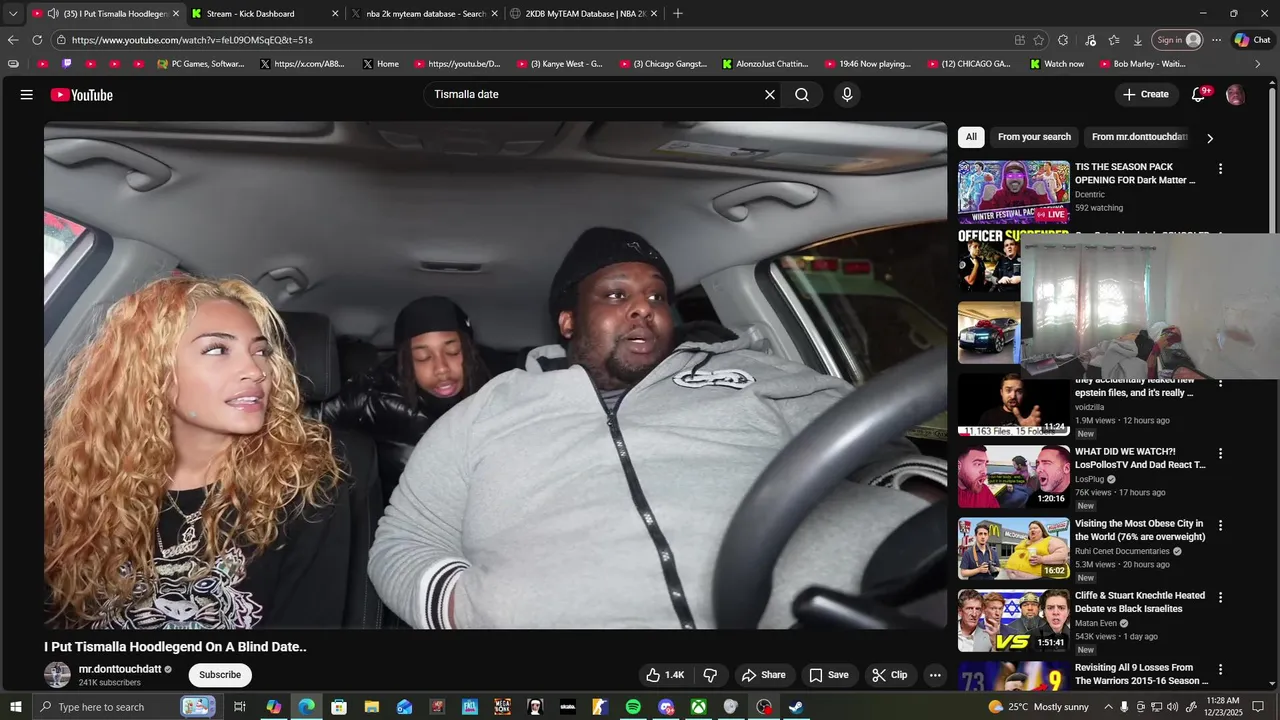The height and width of the screenshot is (720, 1280).
Task: Open options for Most Obese City video
Action: (1220, 525)
